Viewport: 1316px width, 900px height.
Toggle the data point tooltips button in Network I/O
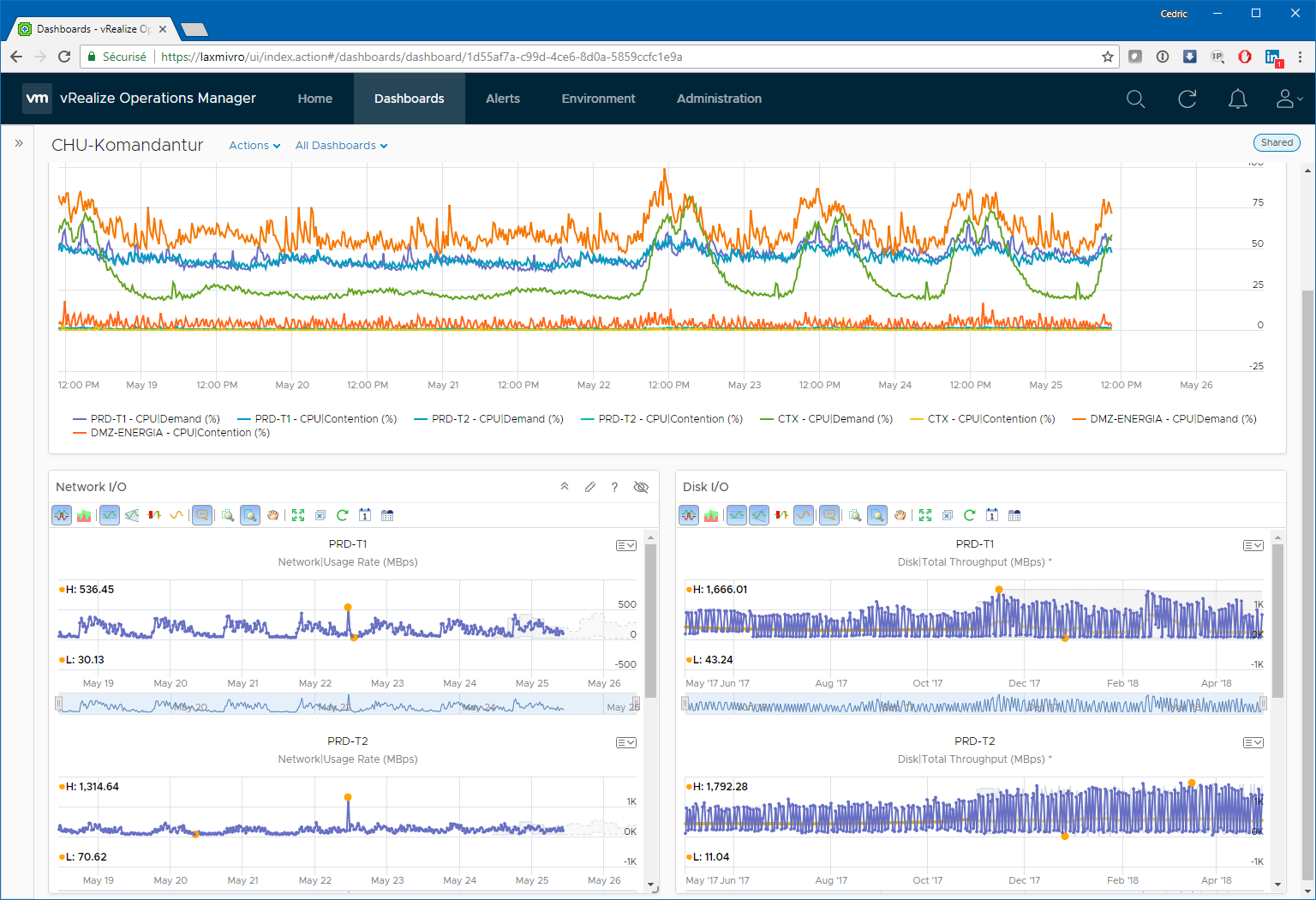pos(202,515)
